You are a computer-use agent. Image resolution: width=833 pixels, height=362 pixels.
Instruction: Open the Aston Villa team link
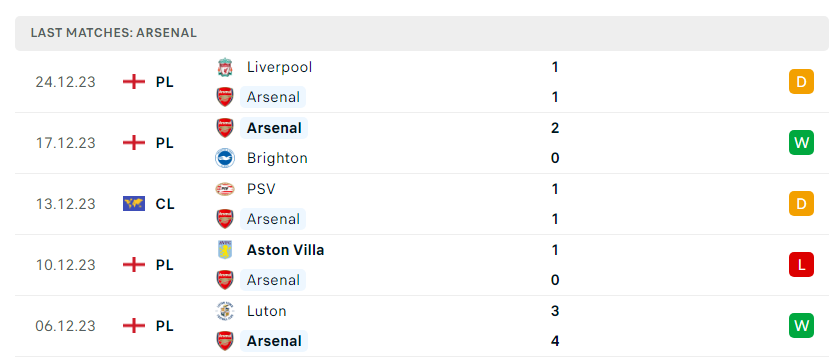click(x=285, y=250)
